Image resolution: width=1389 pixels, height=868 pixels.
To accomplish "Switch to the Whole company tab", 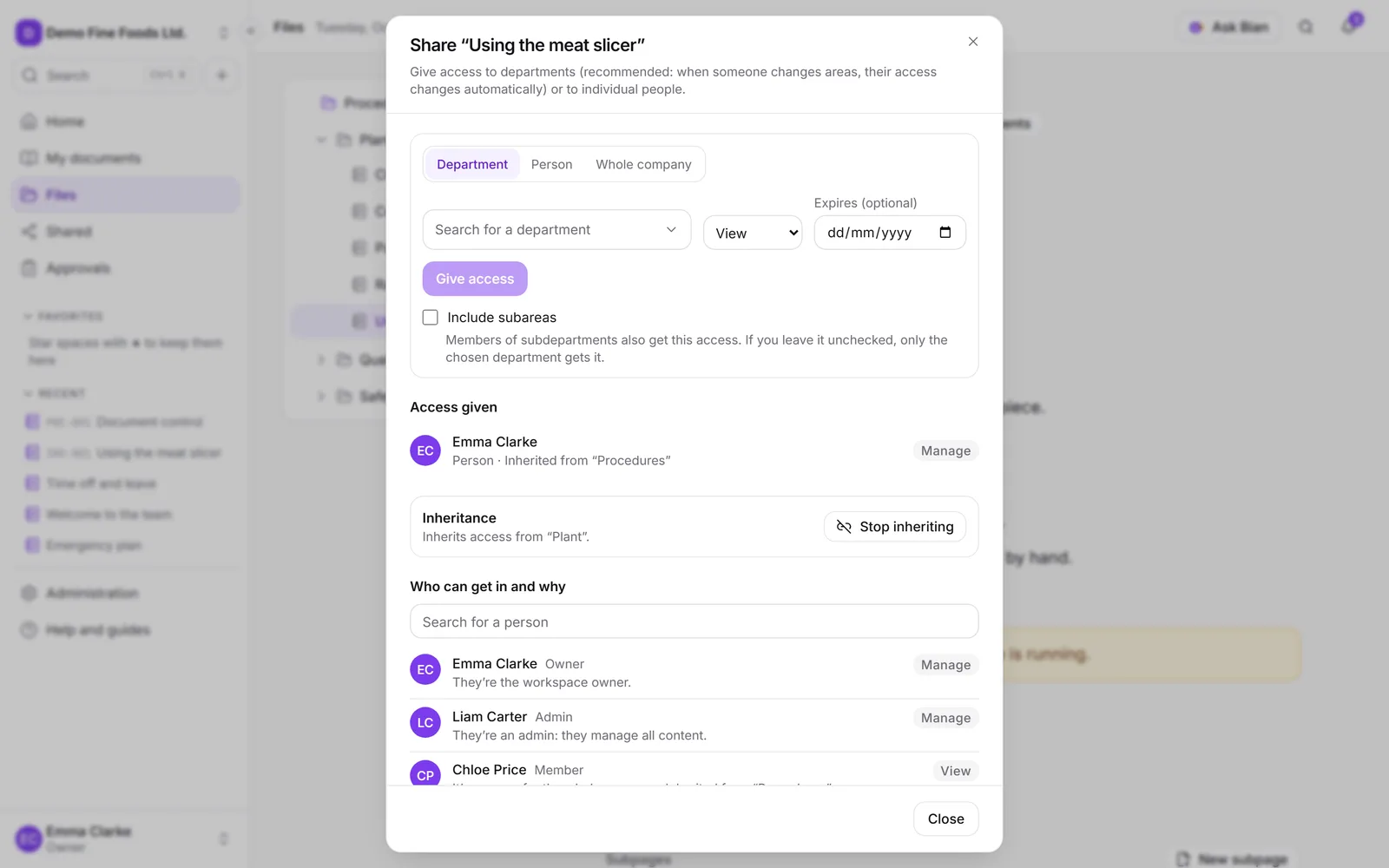I will 643,164.
